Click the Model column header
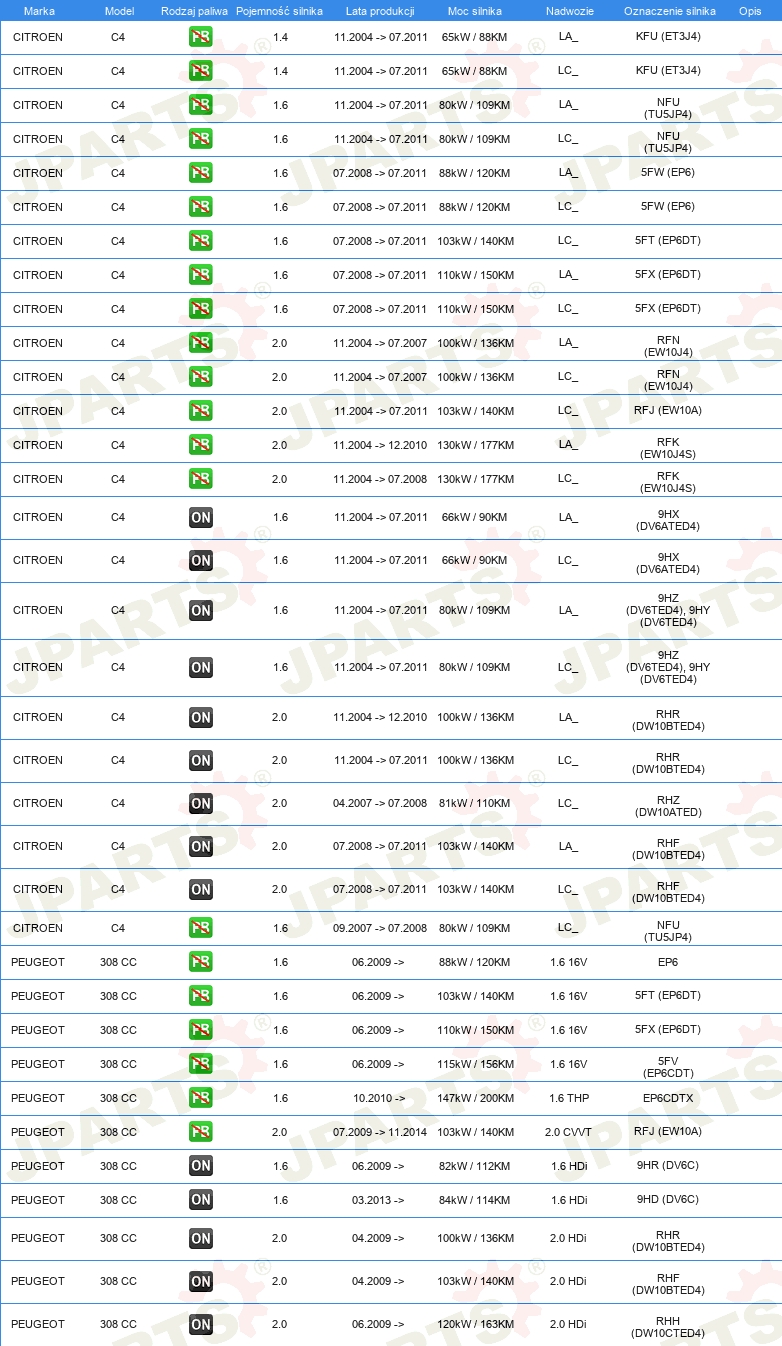782x1346 pixels. click(x=118, y=11)
